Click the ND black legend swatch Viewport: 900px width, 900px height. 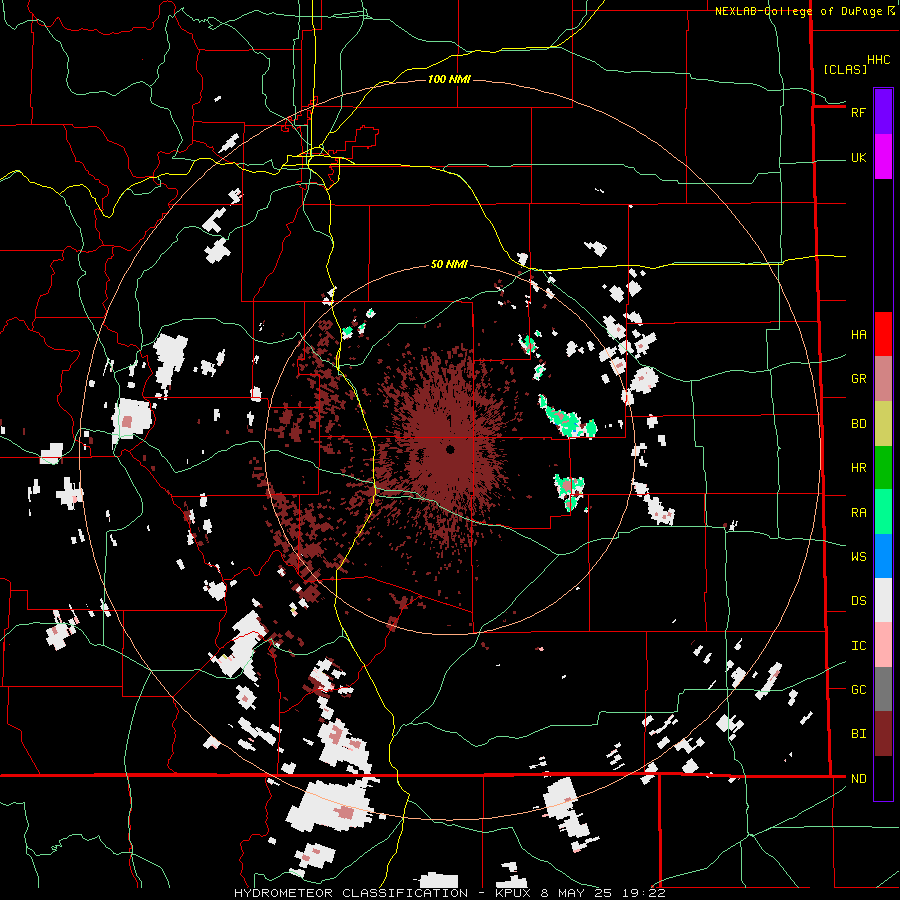883,778
